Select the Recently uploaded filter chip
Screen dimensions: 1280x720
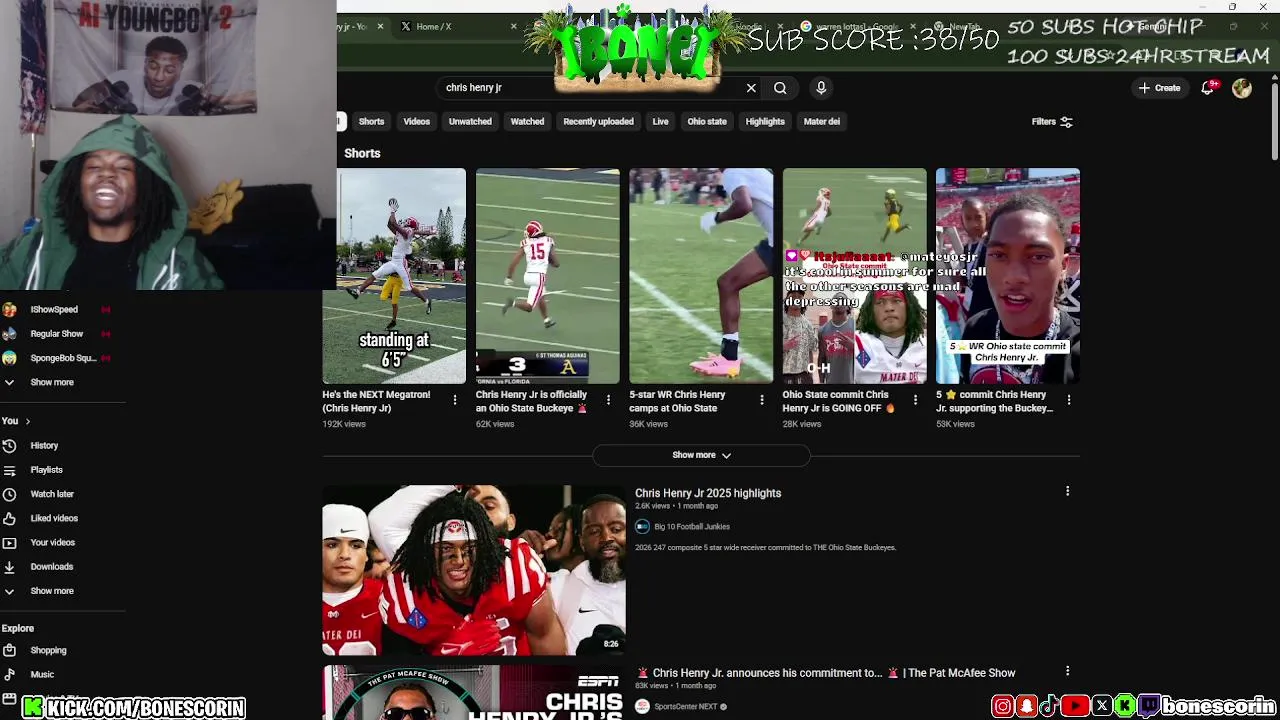[598, 122]
